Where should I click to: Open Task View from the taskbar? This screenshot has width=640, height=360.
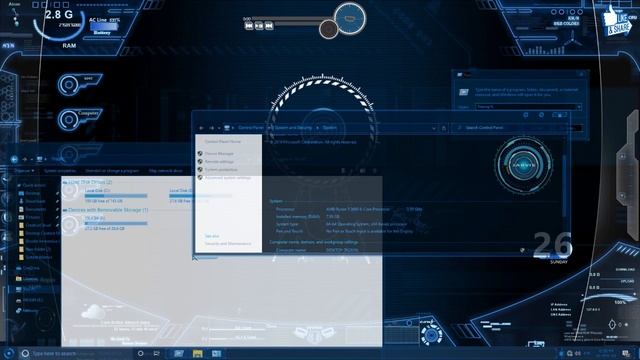(157, 353)
